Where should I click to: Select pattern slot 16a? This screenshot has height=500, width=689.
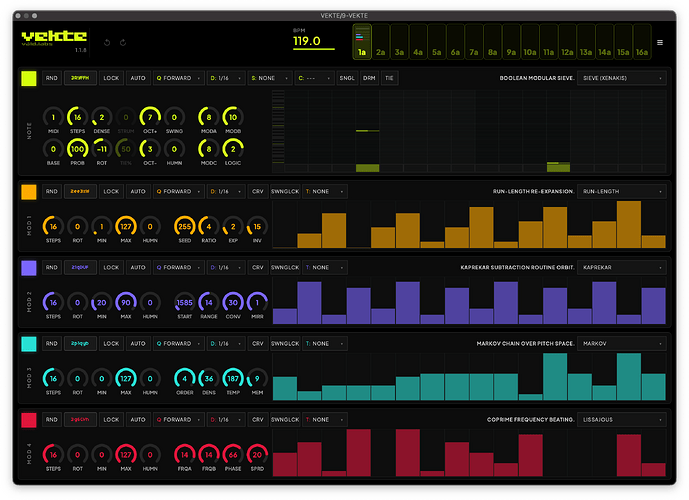642,42
